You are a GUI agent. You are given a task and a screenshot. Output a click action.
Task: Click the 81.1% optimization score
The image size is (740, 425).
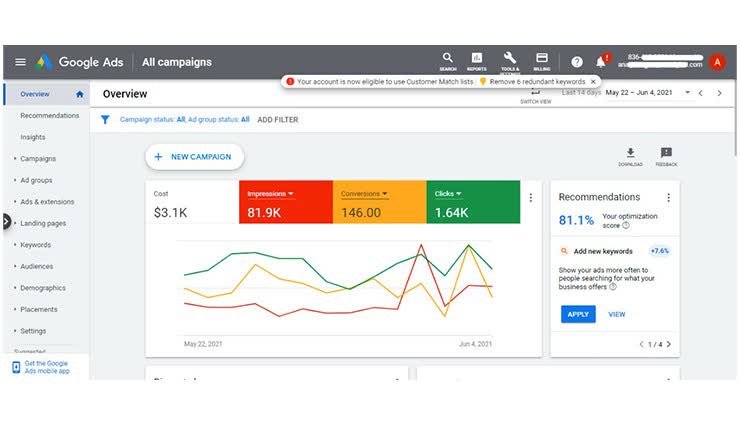click(576, 220)
